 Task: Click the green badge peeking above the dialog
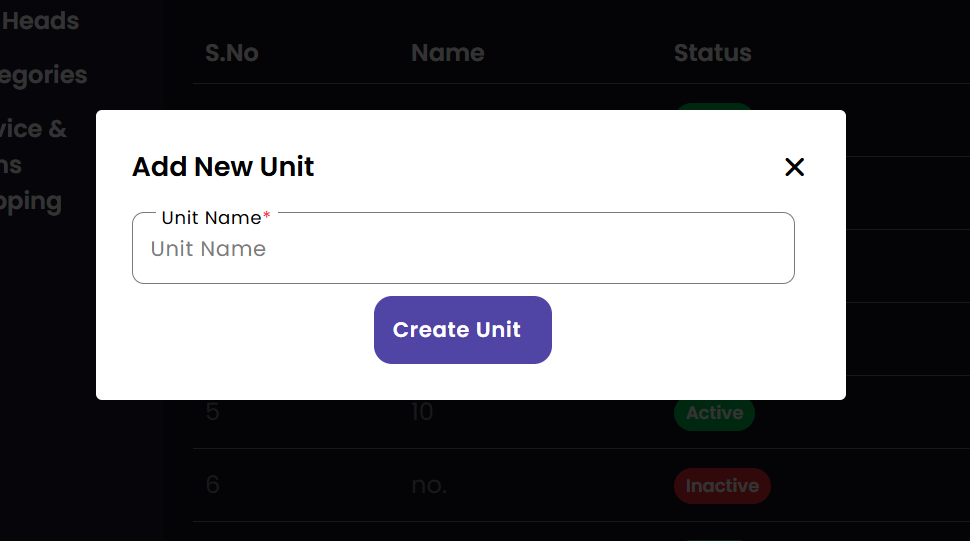click(x=714, y=106)
